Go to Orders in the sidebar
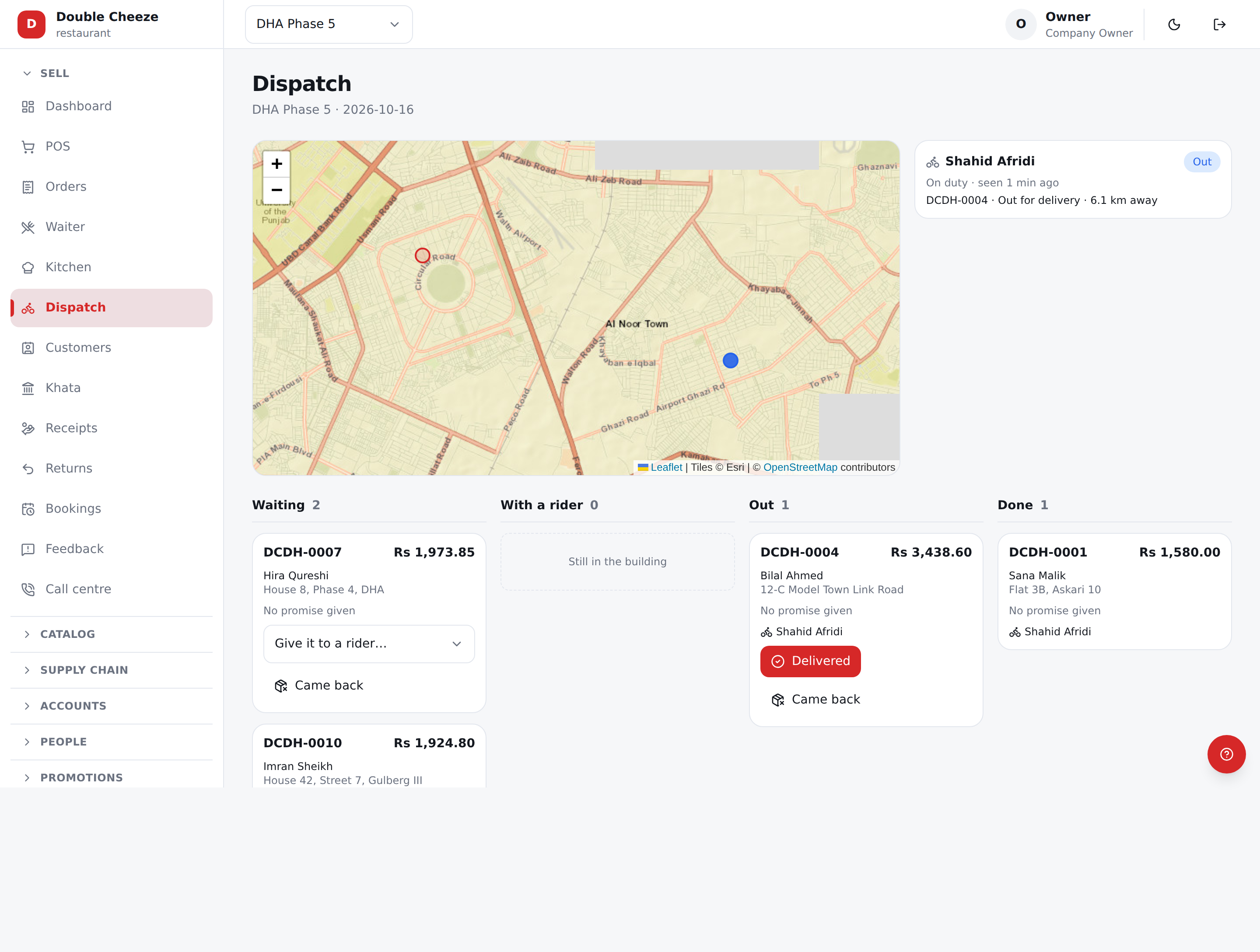Image resolution: width=1260 pixels, height=952 pixels. click(111, 186)
